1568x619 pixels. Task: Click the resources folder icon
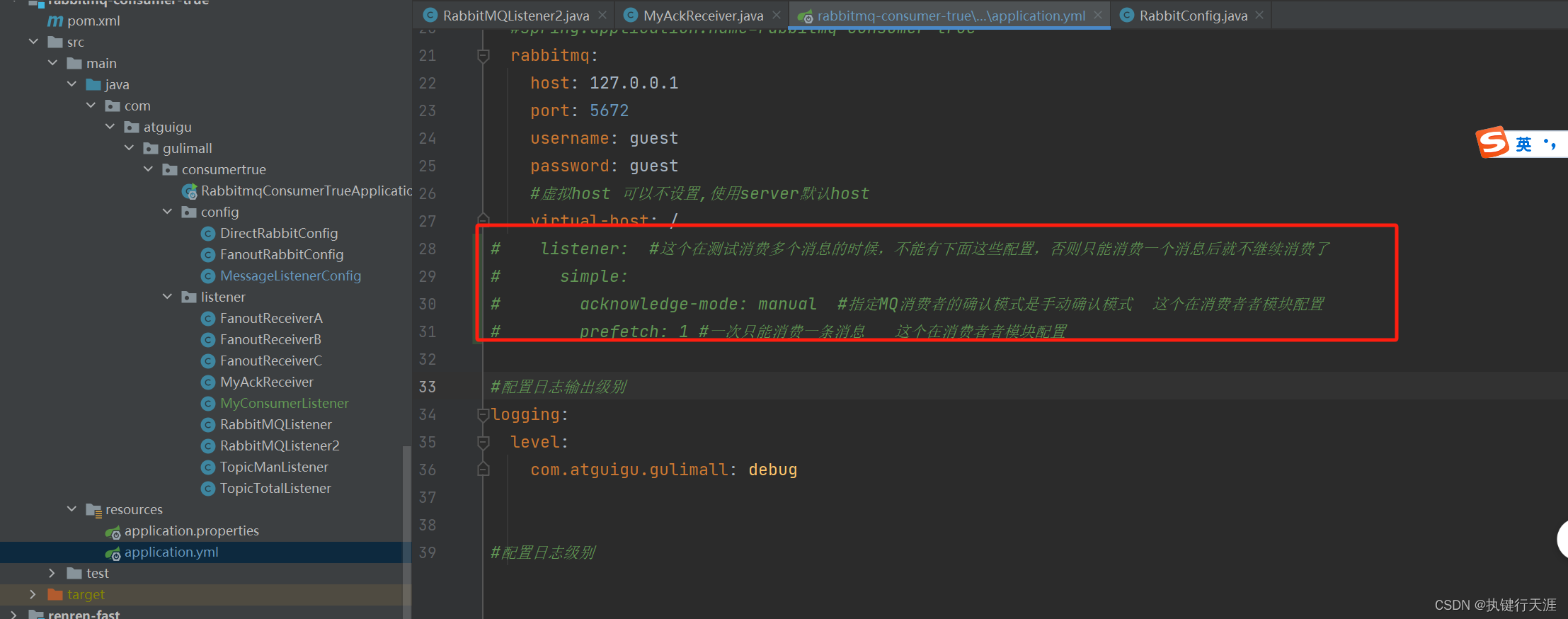point(93,510)
